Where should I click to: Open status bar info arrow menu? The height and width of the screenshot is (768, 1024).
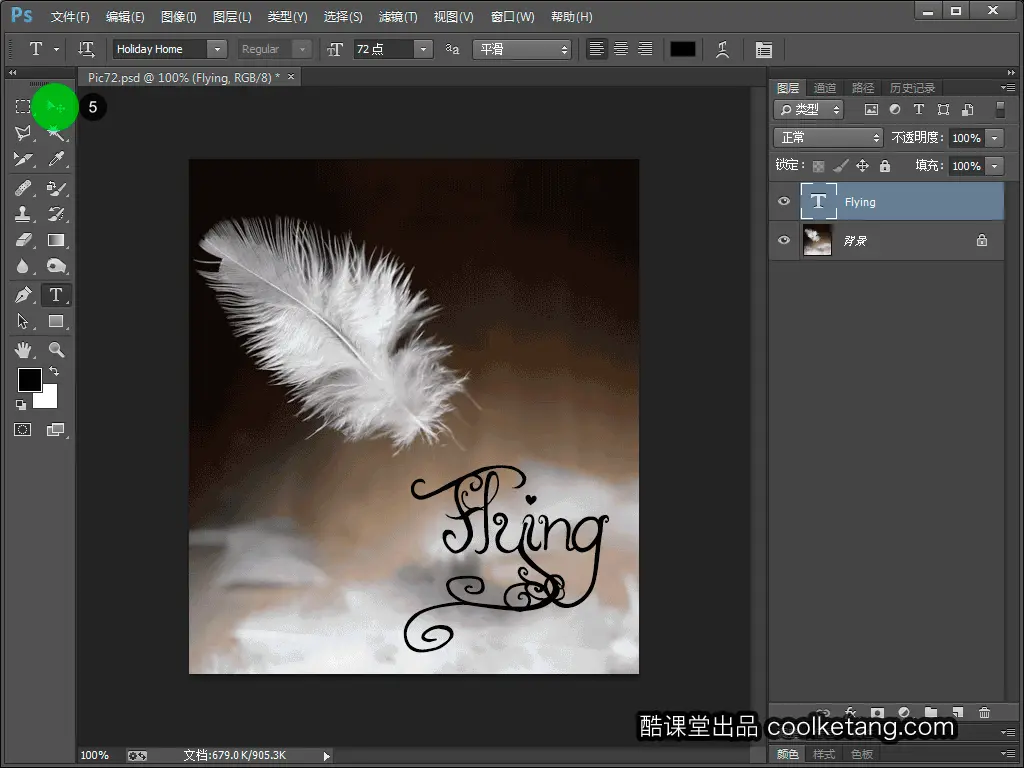click(x=327, y=756)
